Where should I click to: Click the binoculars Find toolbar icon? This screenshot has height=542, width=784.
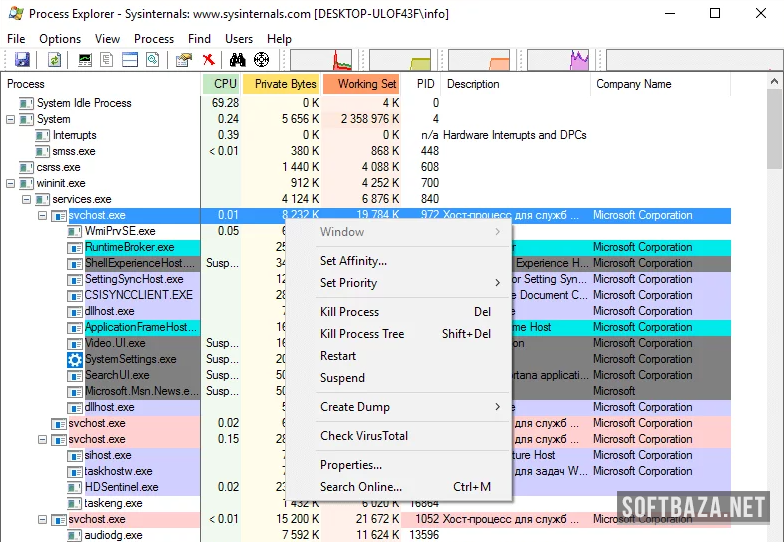point(238,60)
